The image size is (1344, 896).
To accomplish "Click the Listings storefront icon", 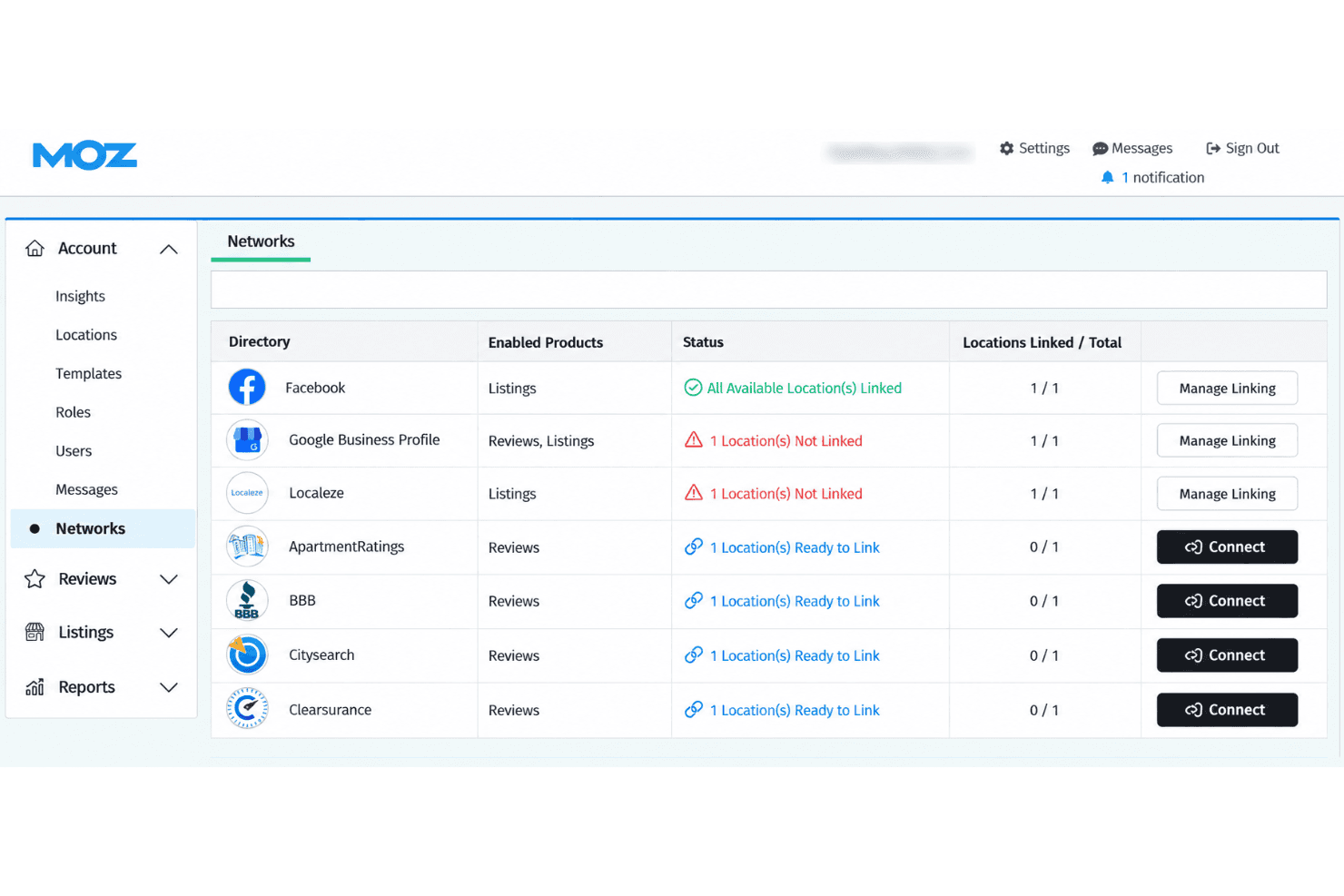I will pos(35,632).
